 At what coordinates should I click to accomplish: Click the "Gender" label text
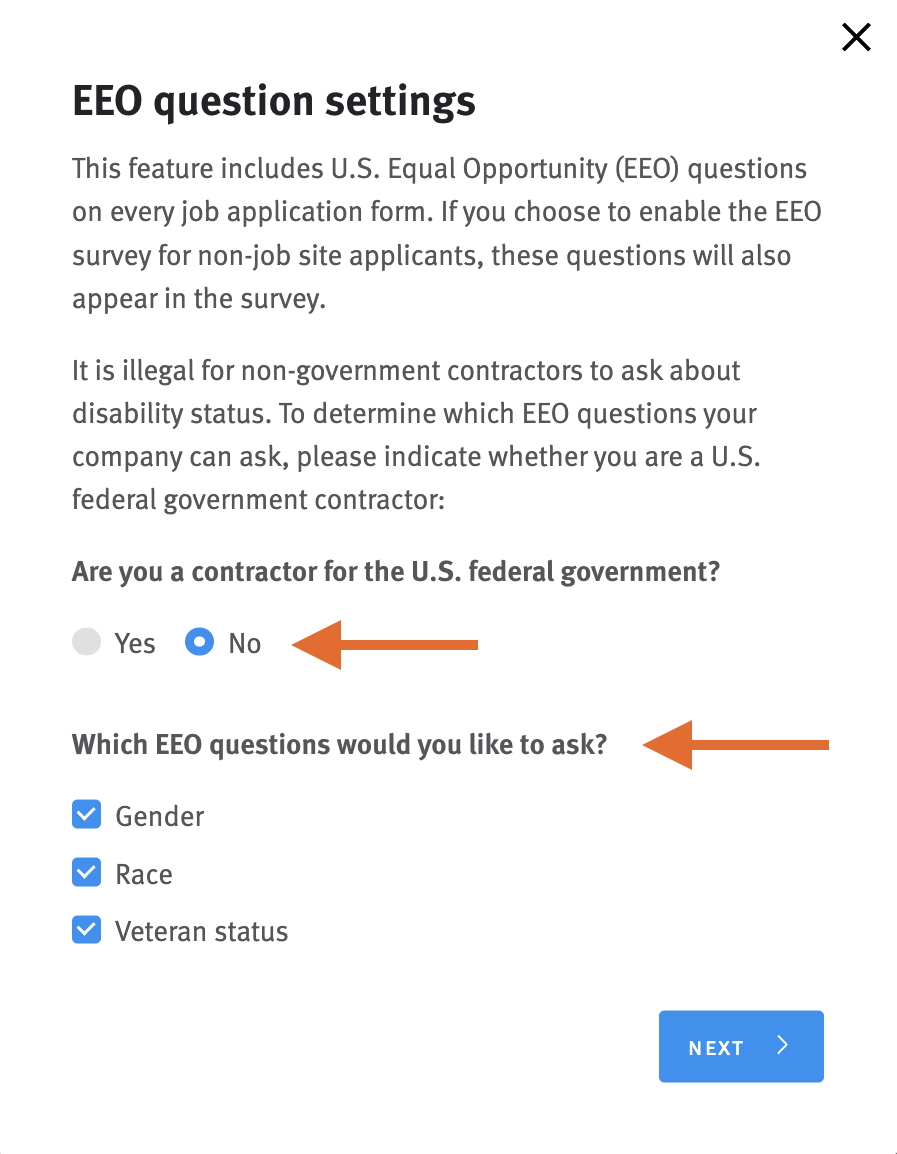(x=160, y=816)
